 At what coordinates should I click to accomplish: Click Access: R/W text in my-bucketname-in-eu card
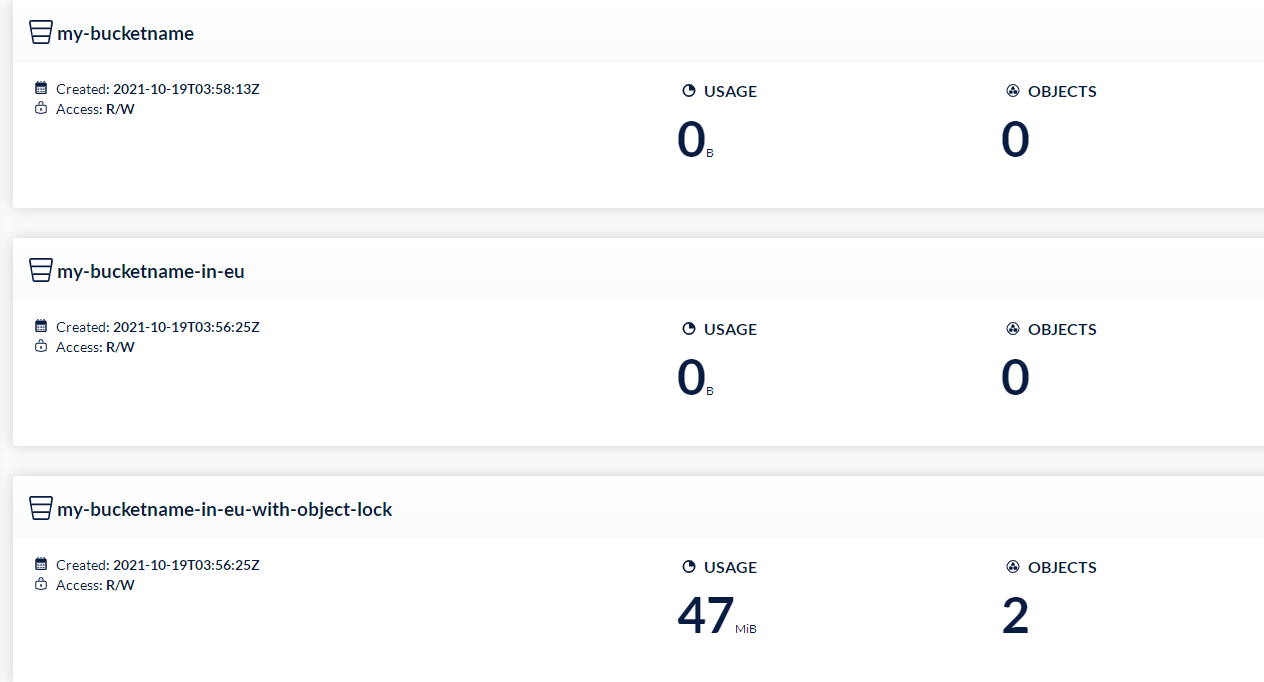point(95,347)
